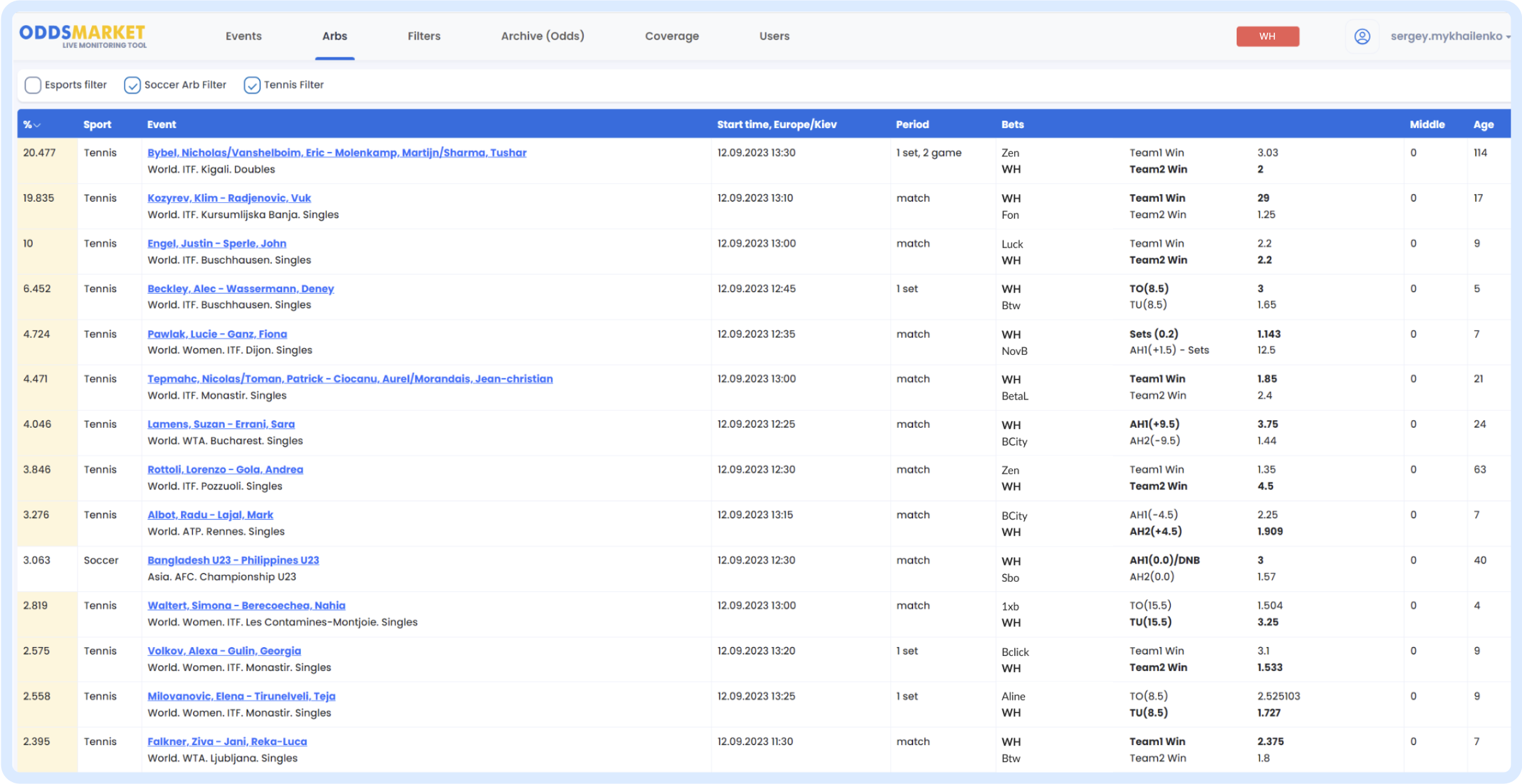The width and height of the screenshot is (1522, 784).
Task: Click the OddsMarket logo
Action: coord(82,35)
